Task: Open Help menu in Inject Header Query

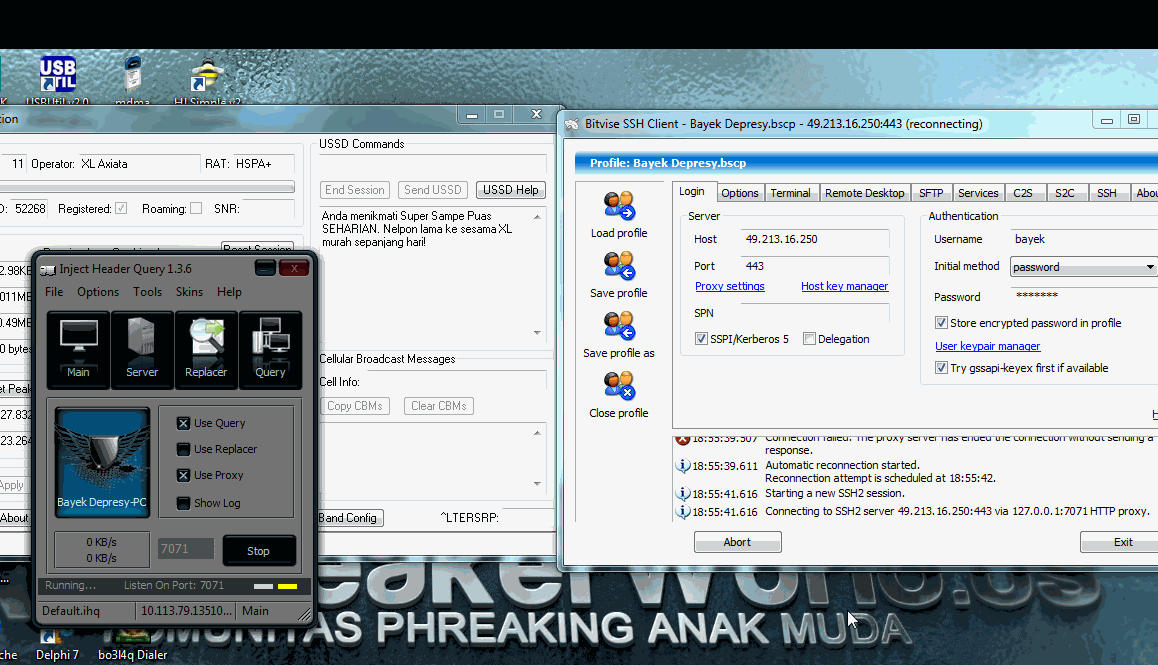Action: 229,292
